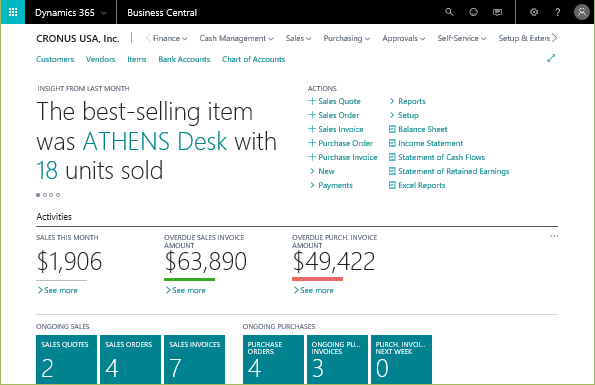Open the user account avatar
Image resolution: width=595 pixels, height=385 pixels.
tap(581, 12)
